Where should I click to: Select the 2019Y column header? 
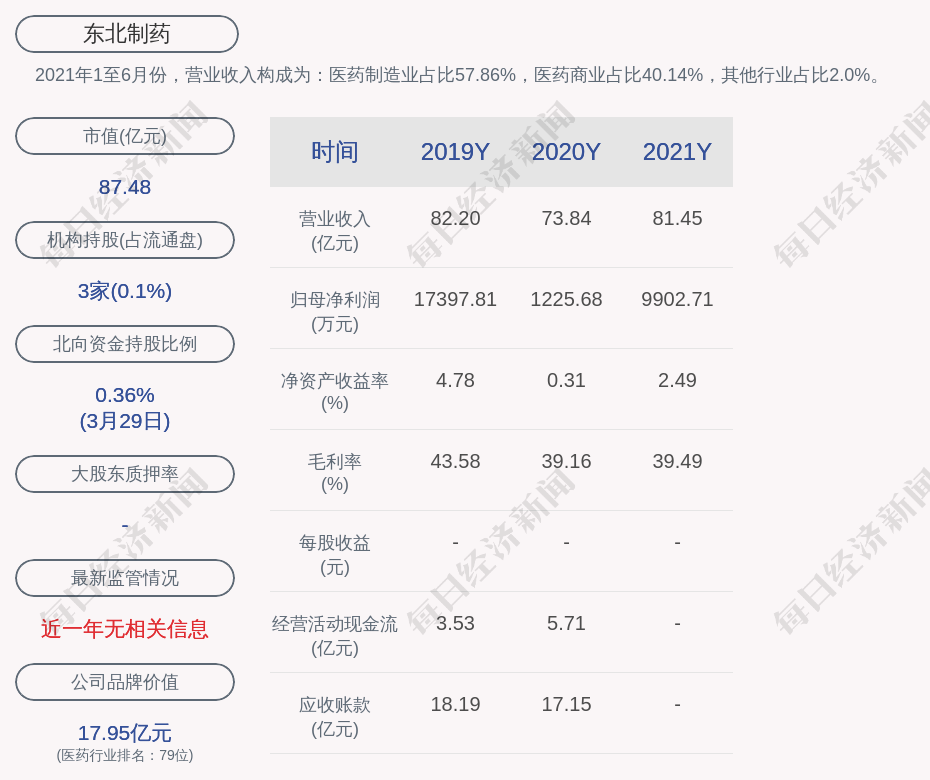[455, 152]
